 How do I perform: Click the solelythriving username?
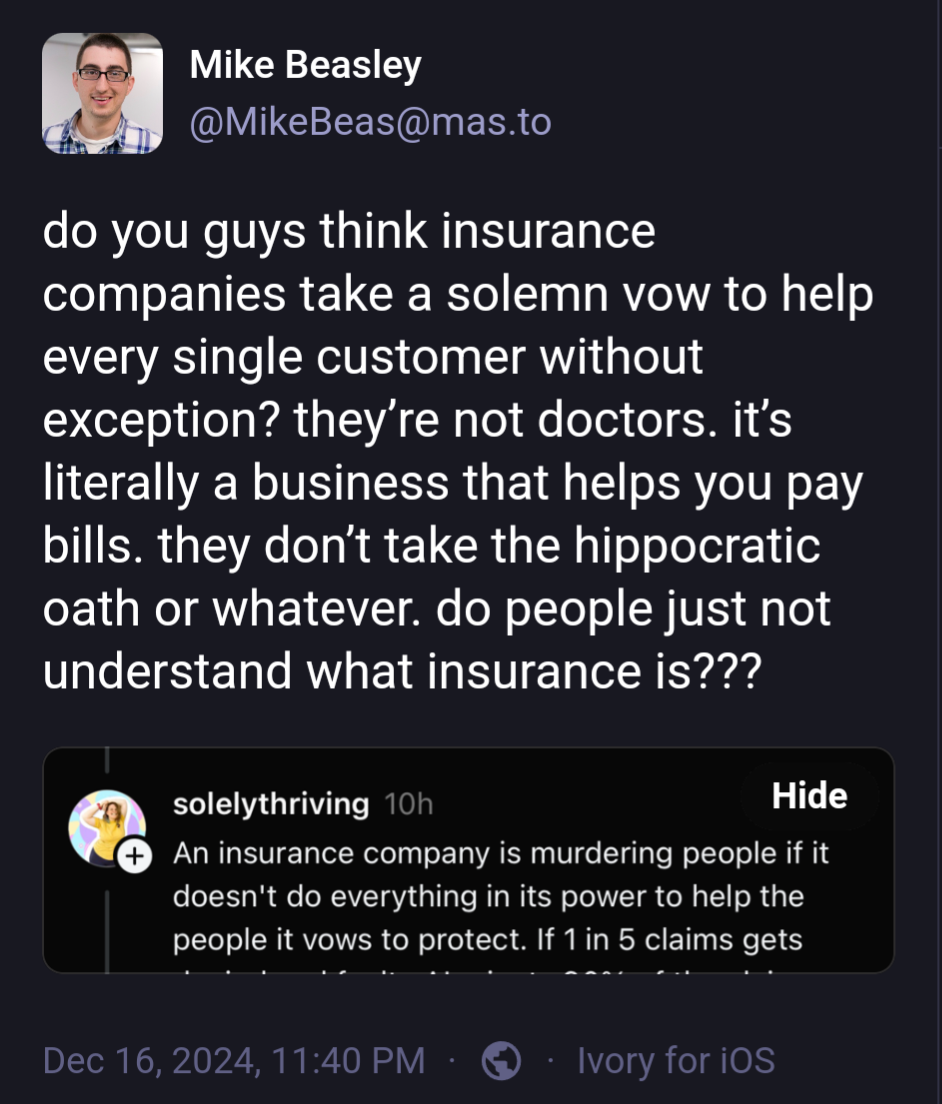point(271,804)
